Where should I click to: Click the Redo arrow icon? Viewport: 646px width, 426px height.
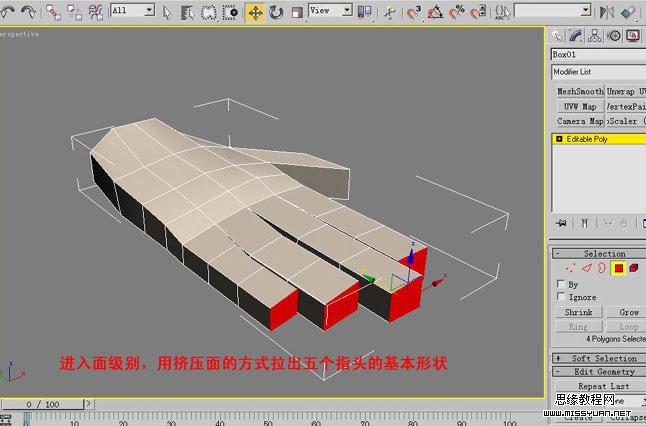click(28, 12)
